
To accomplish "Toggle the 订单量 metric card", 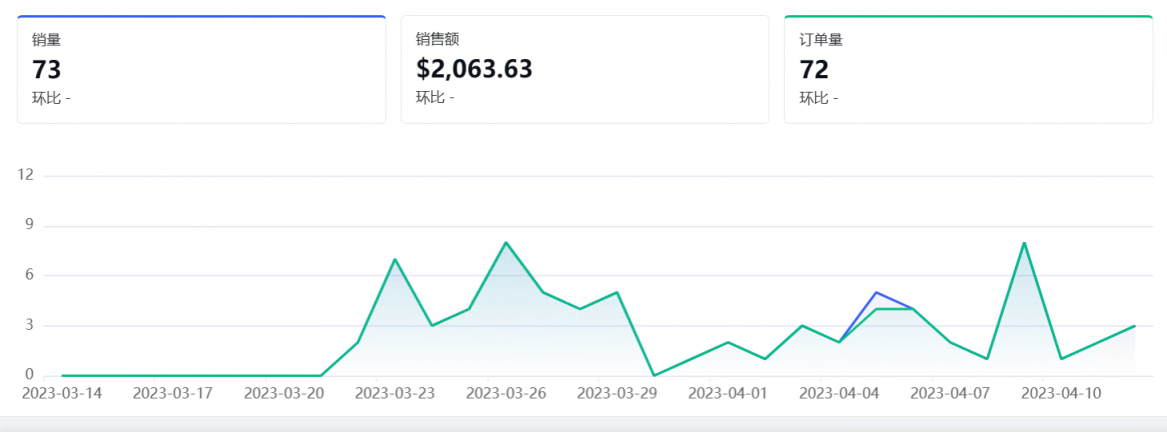I will (968, 69).
